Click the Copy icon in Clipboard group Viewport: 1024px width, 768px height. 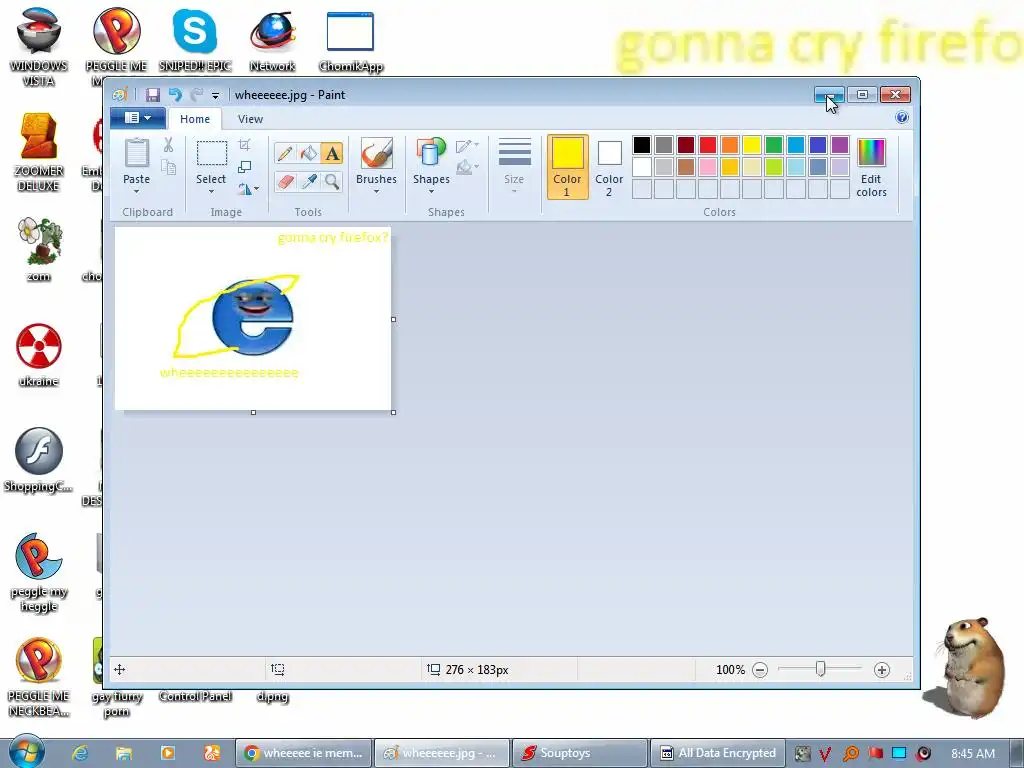point(168,168)
